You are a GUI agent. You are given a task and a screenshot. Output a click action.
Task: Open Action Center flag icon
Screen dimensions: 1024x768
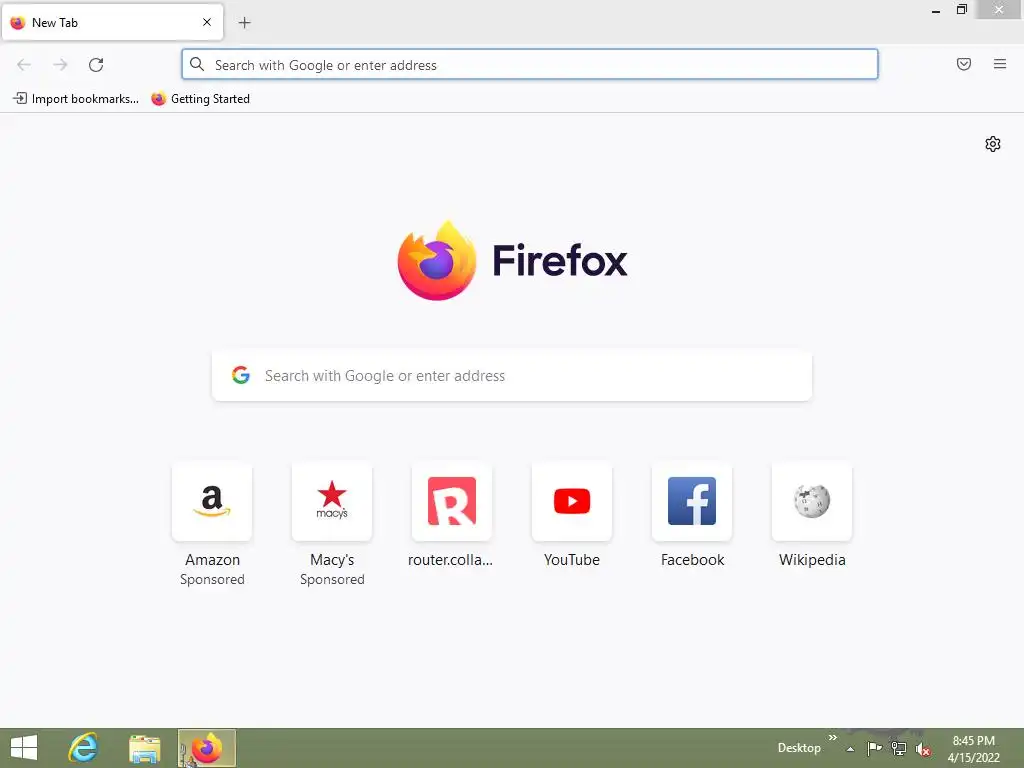(874, 748)
